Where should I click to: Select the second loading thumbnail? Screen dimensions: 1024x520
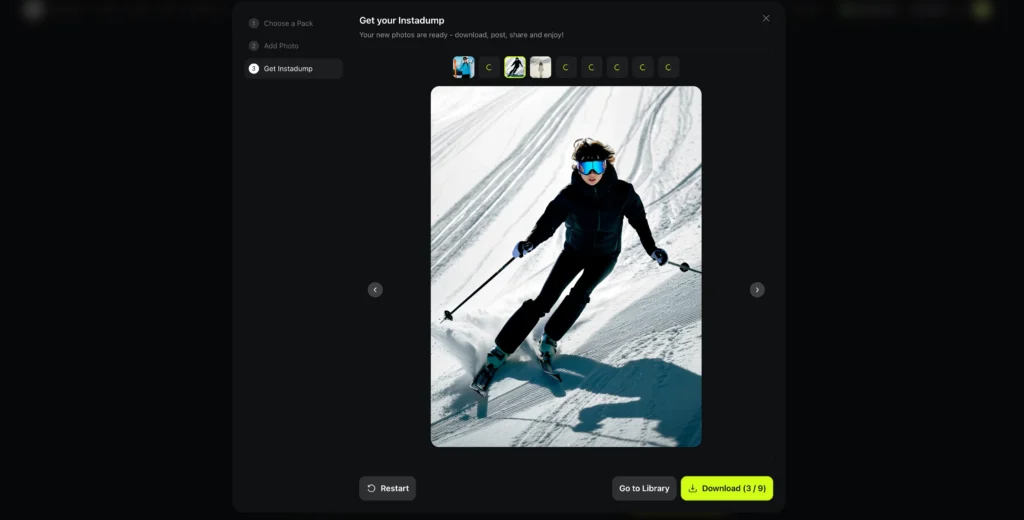point(489,67)
